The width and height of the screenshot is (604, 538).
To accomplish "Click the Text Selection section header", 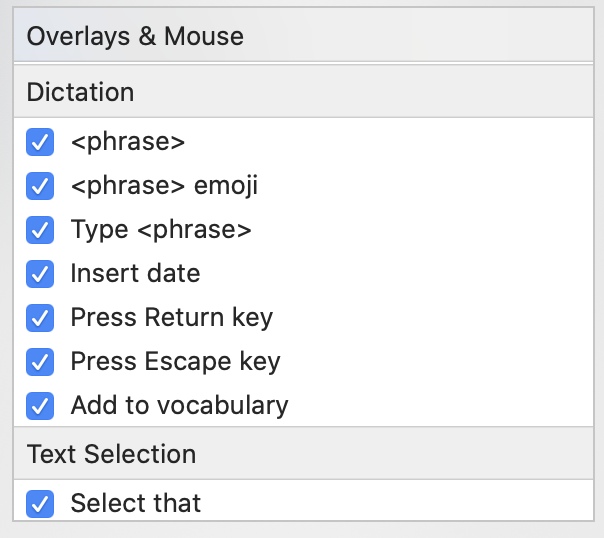I will click(x=111, y=454).
